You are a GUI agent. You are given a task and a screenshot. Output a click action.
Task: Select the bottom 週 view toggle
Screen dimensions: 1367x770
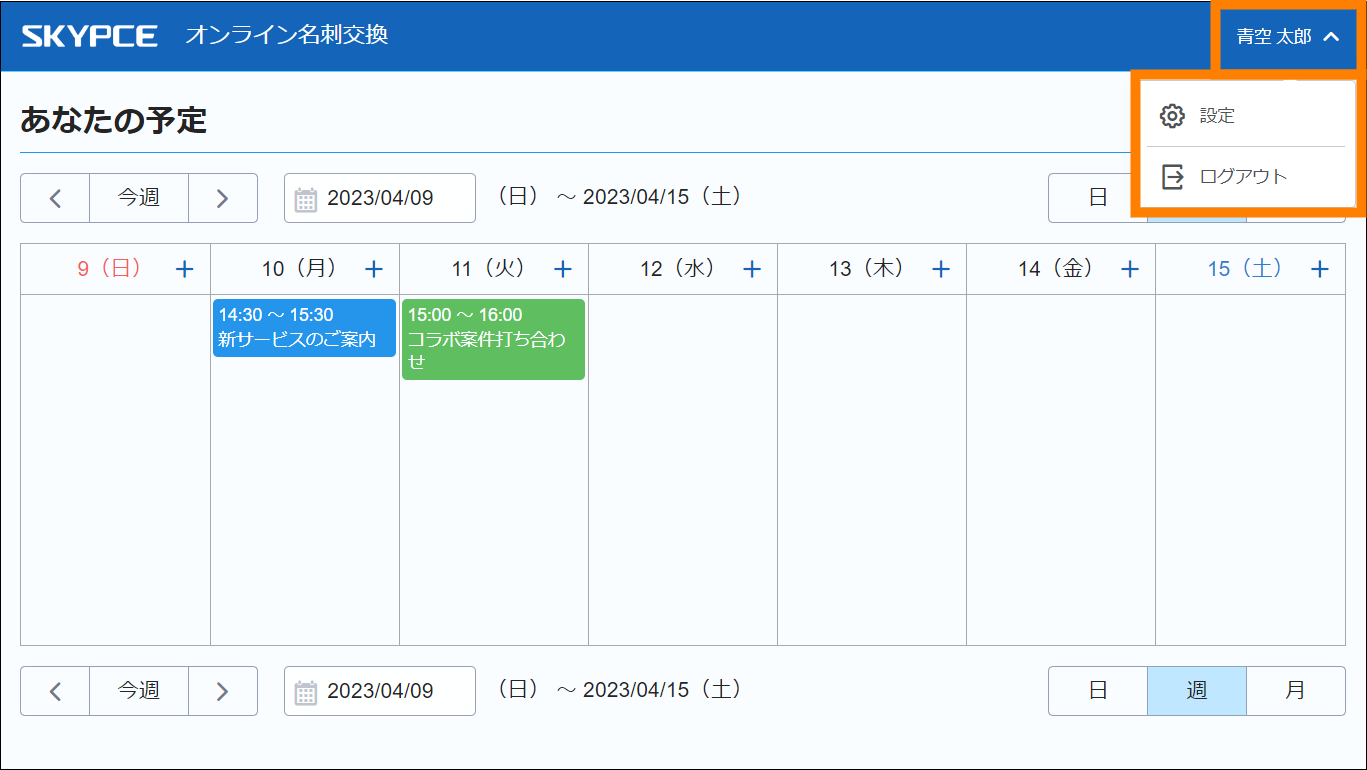1197,691
